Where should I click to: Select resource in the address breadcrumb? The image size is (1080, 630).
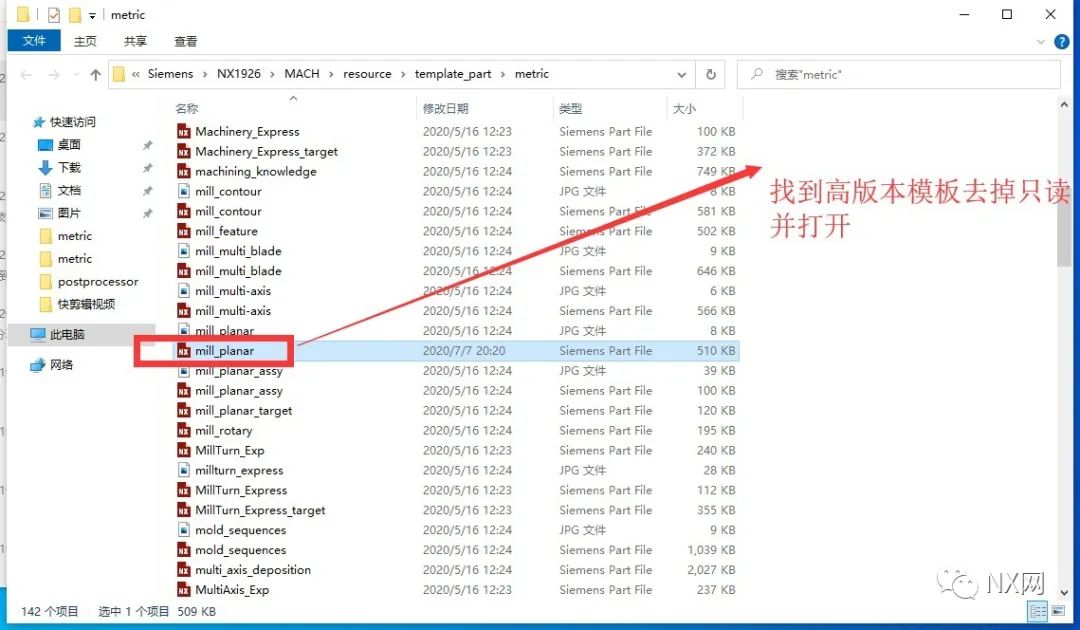tap(367, 74)
